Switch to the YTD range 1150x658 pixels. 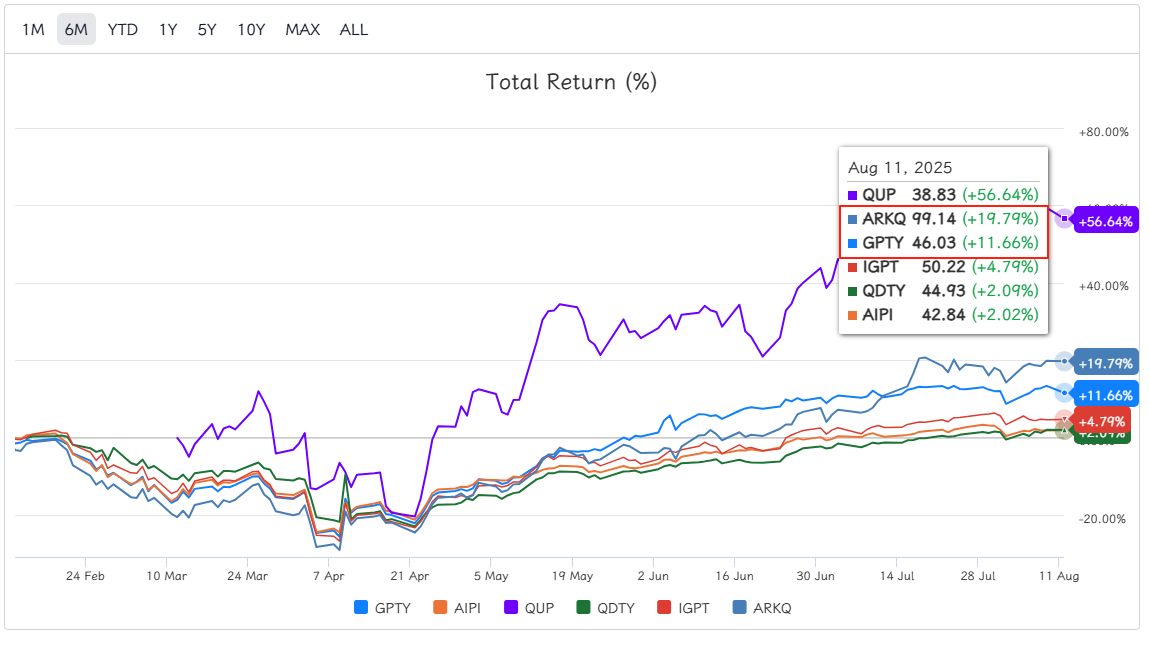coord(122,30)
